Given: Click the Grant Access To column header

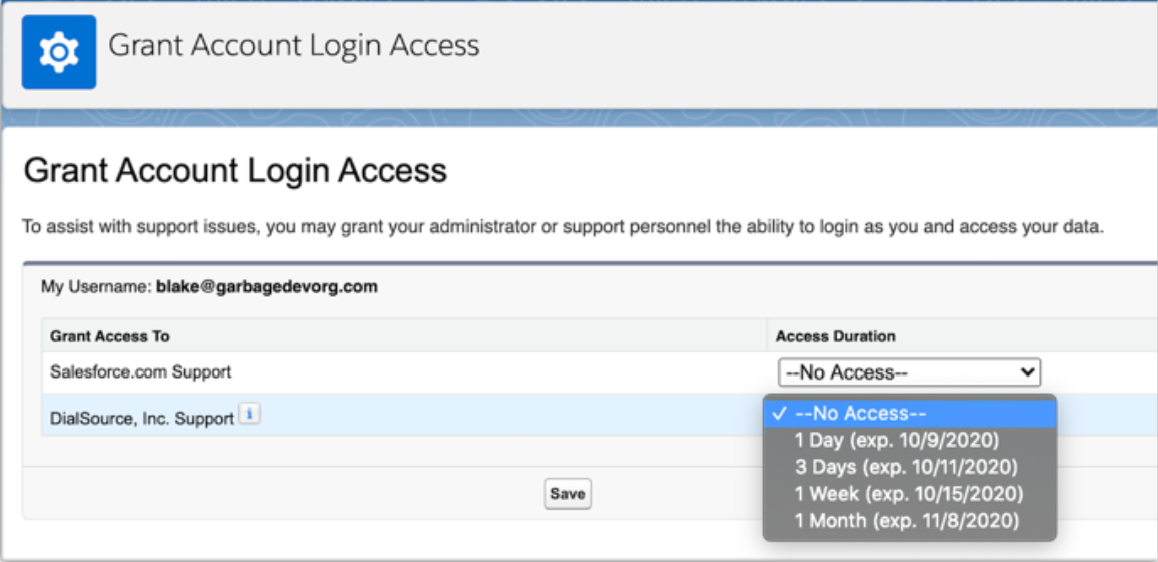Looking at the screenshot, I should [x=110, y=337].
